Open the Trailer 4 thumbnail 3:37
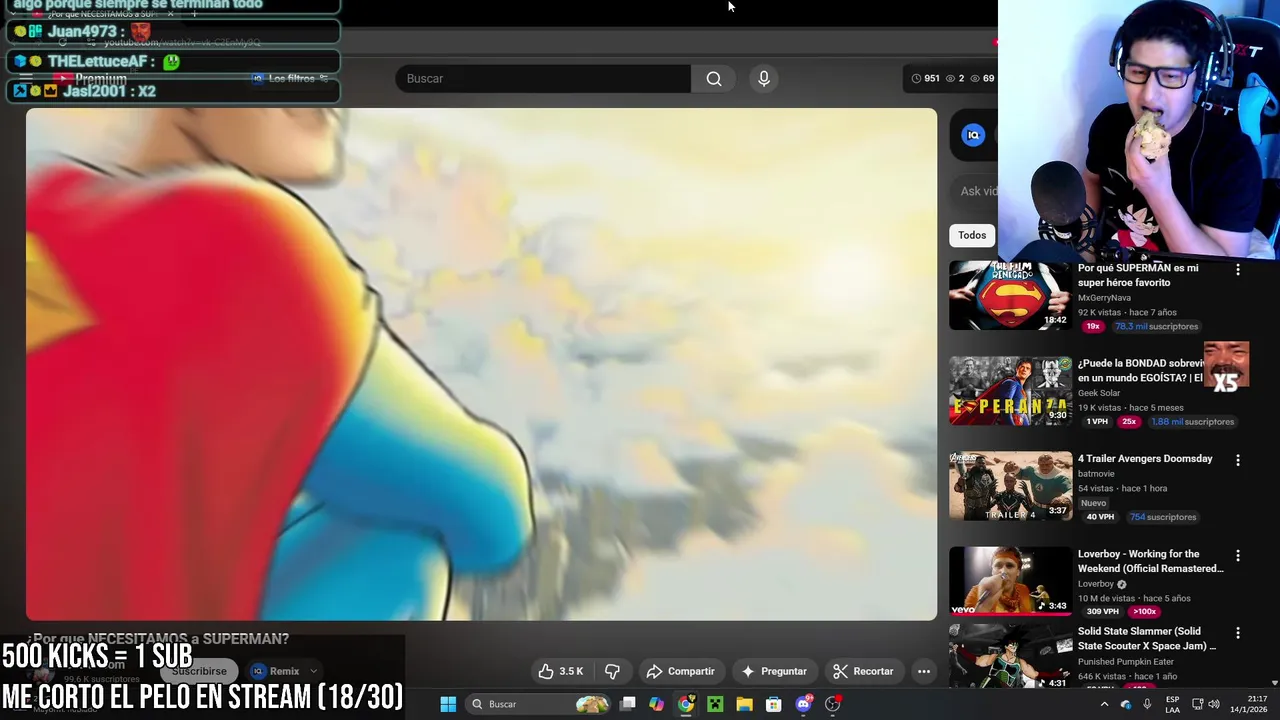This screenshot has width=1280, height=720. click(x=1010, y=486)
